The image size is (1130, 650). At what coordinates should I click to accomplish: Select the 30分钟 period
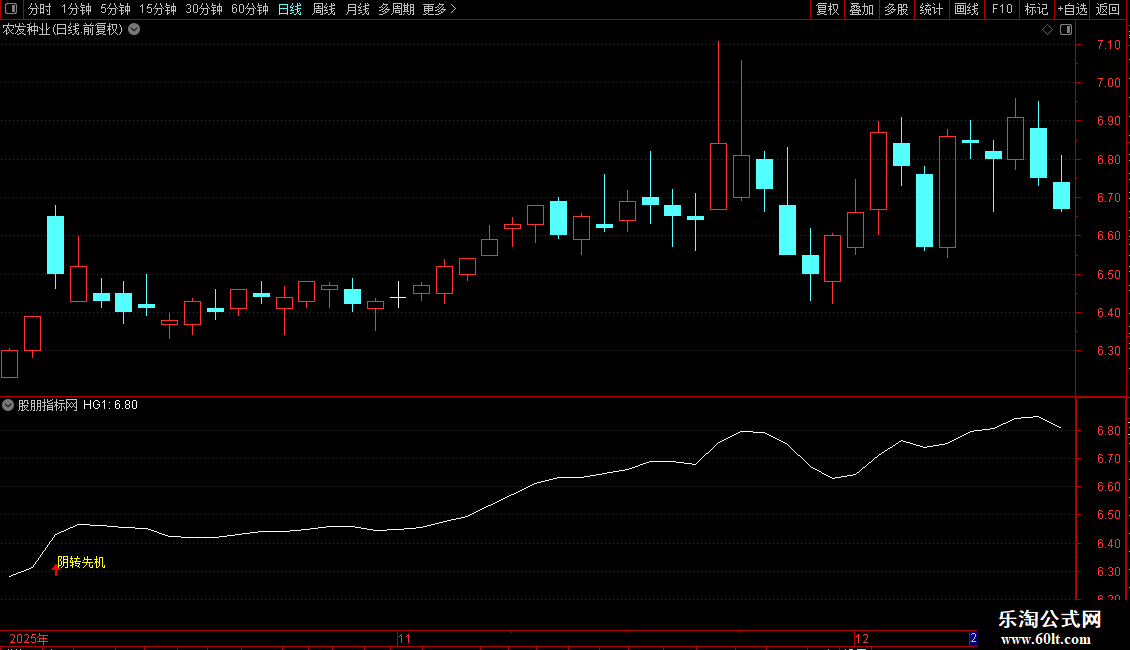click(x=204, y=9)
